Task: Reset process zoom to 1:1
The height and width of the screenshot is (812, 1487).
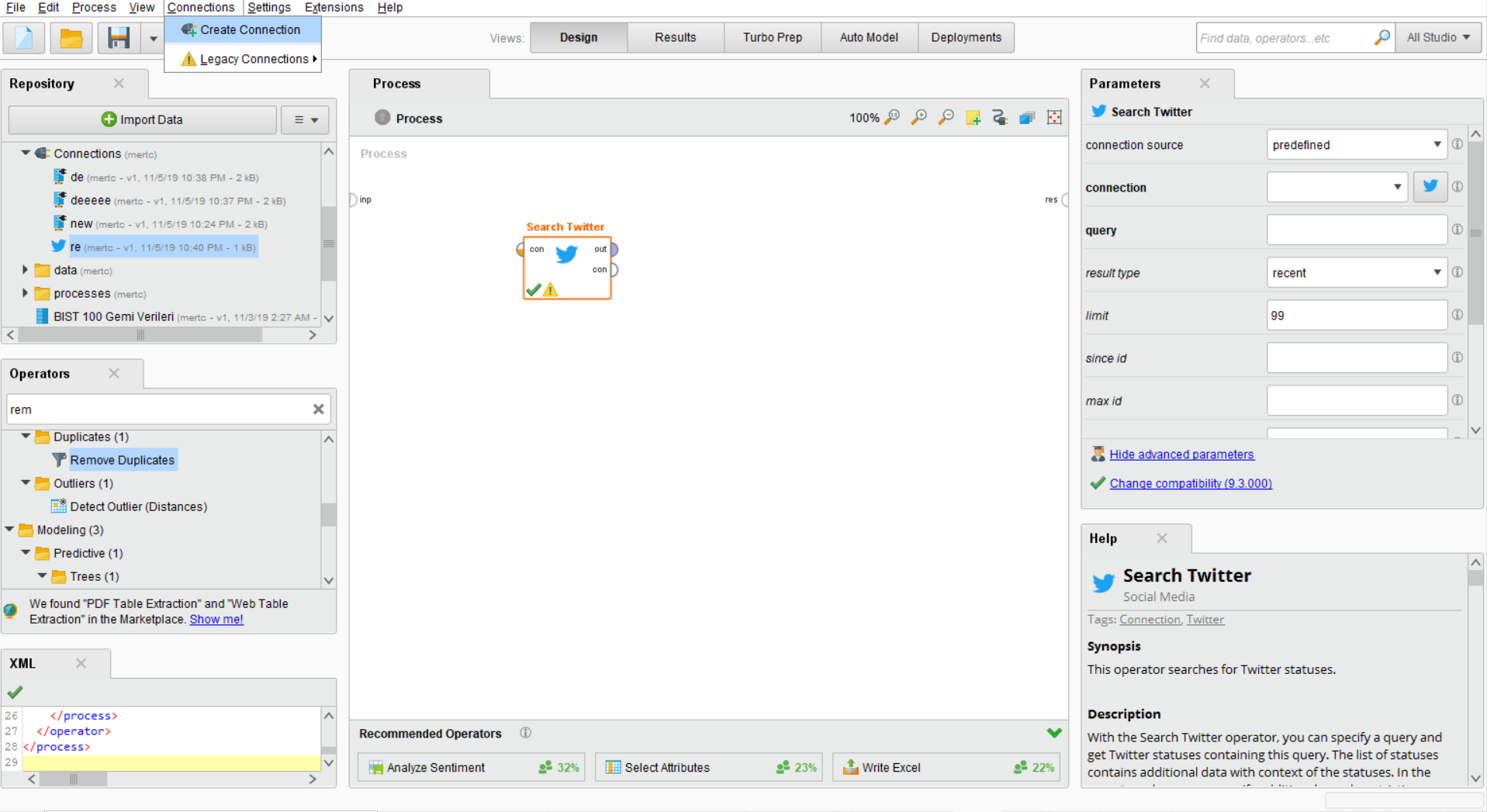Action: [x=893, y=117]
